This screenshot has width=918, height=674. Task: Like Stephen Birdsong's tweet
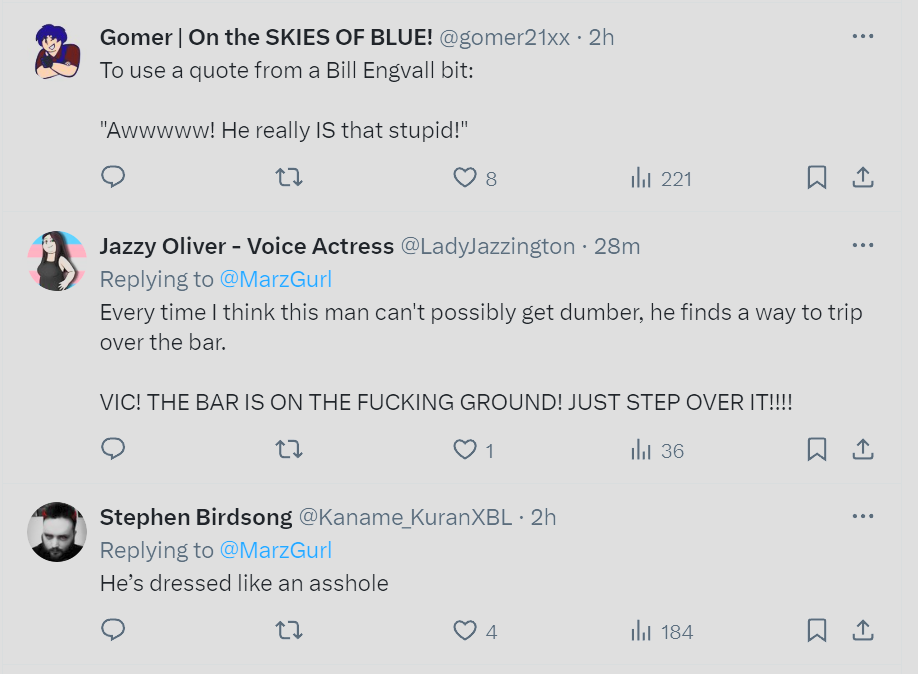[464, 631]
